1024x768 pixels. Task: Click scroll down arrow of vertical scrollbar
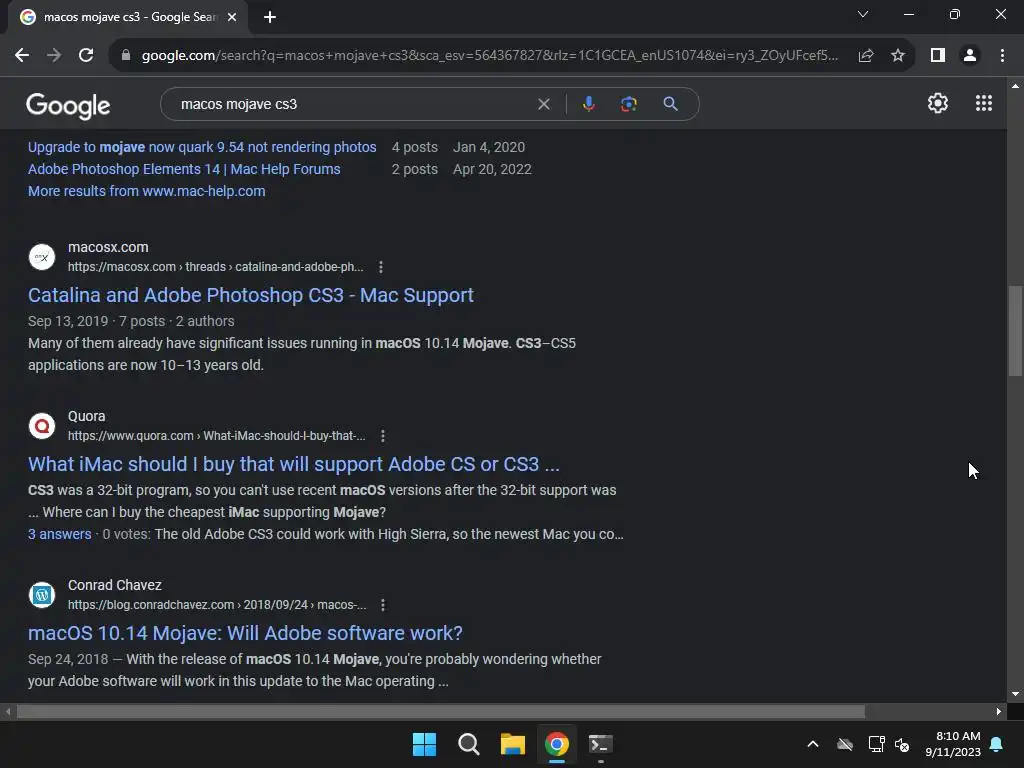[1015, 694]
